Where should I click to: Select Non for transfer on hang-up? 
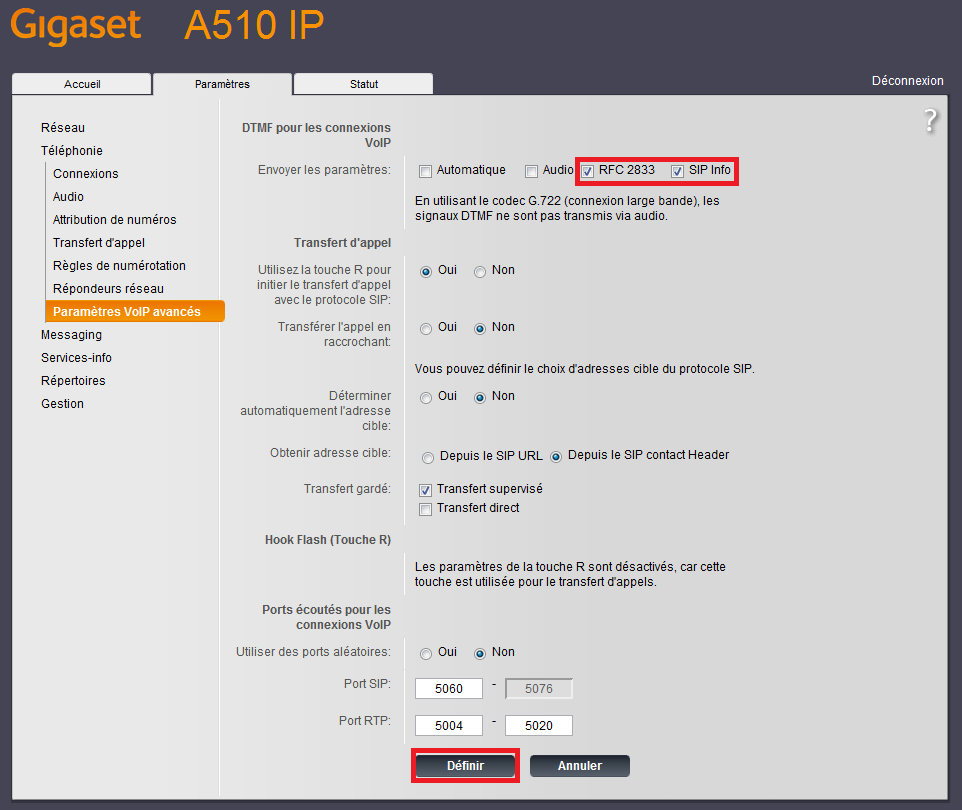(480, 328)
